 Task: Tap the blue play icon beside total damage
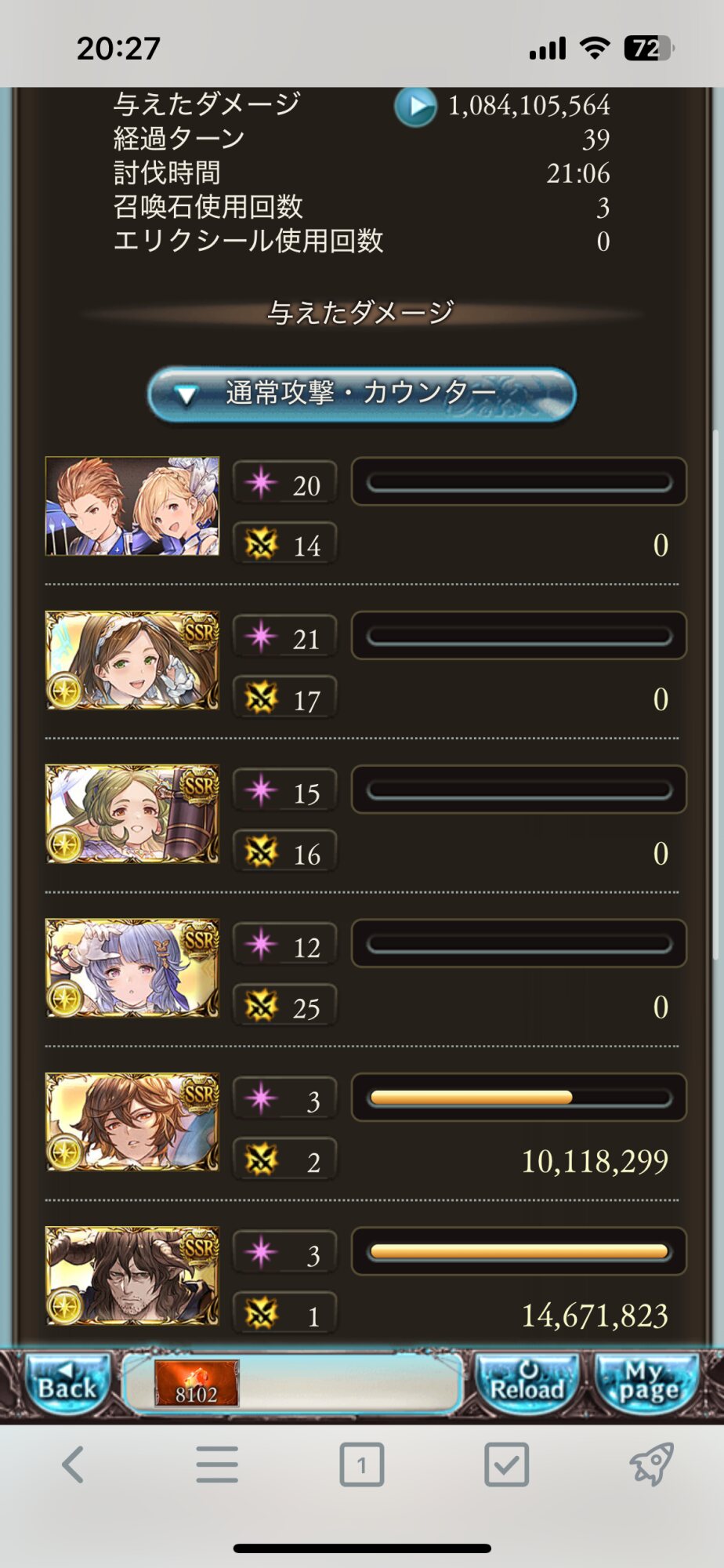(415, 106)
